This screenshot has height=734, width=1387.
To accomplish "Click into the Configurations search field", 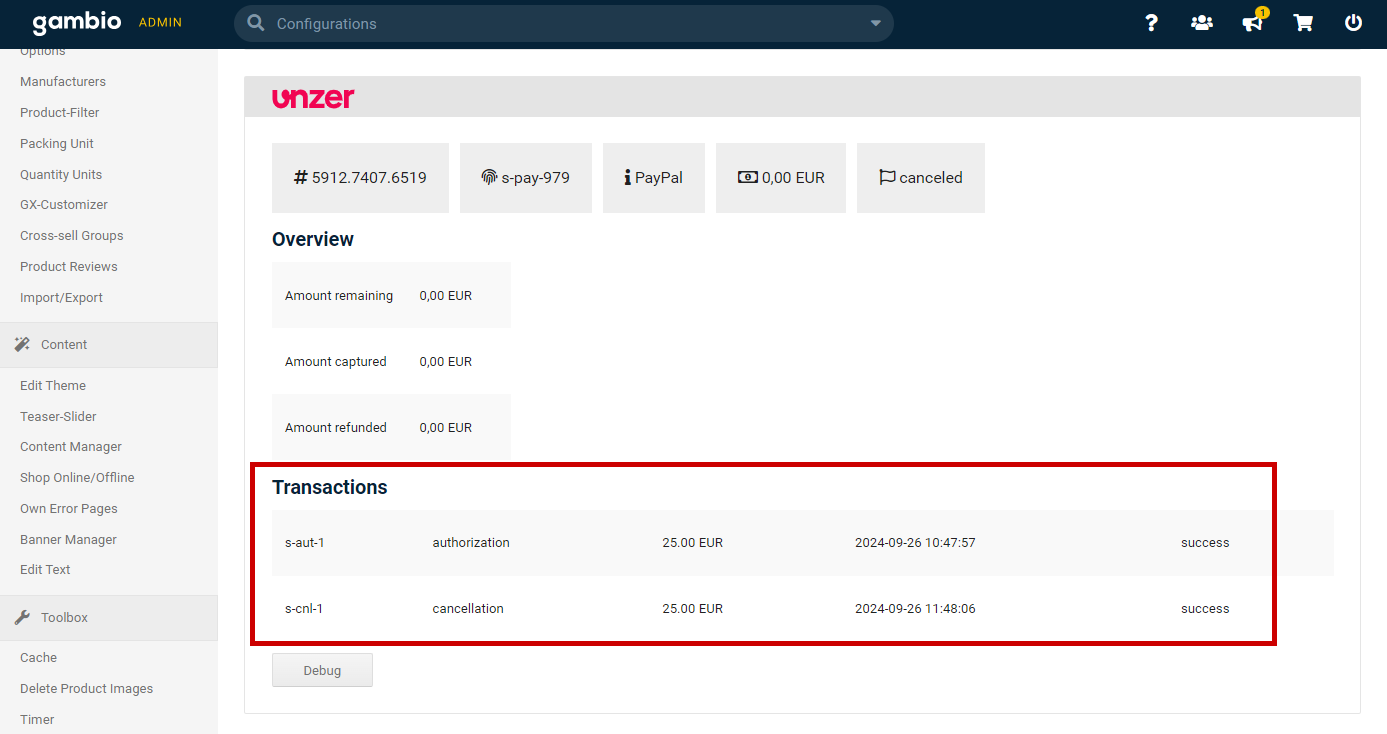I will click(564, 23).
